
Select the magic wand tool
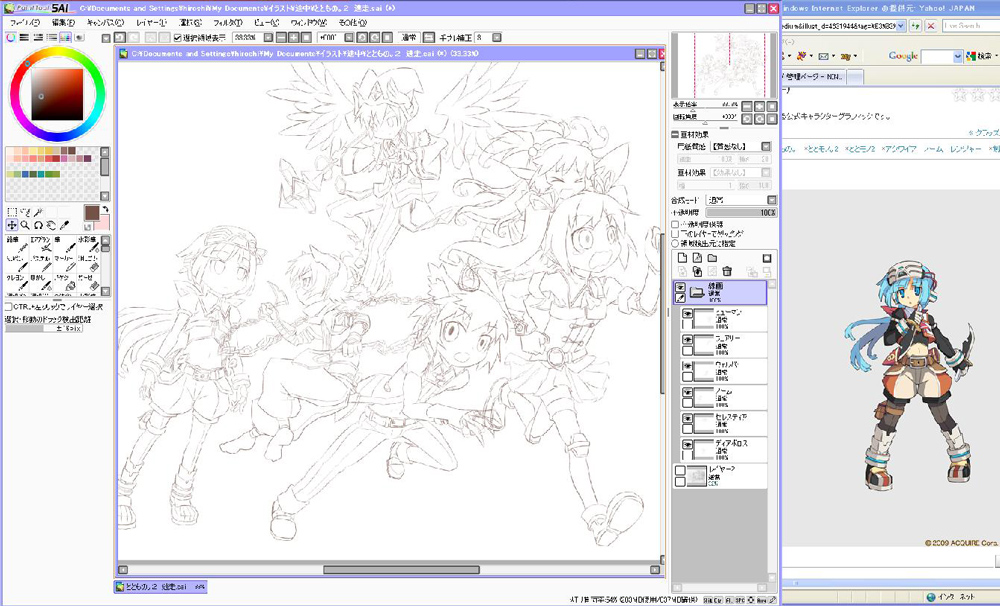click(38, 212)
